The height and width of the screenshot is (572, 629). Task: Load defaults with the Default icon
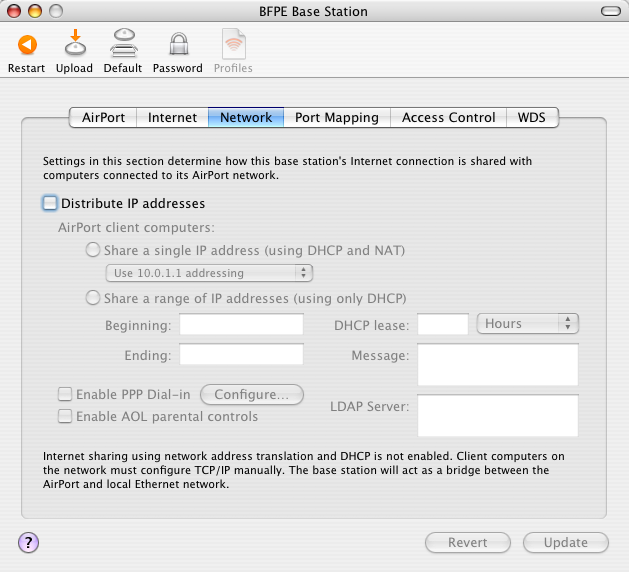click(124, 43)
